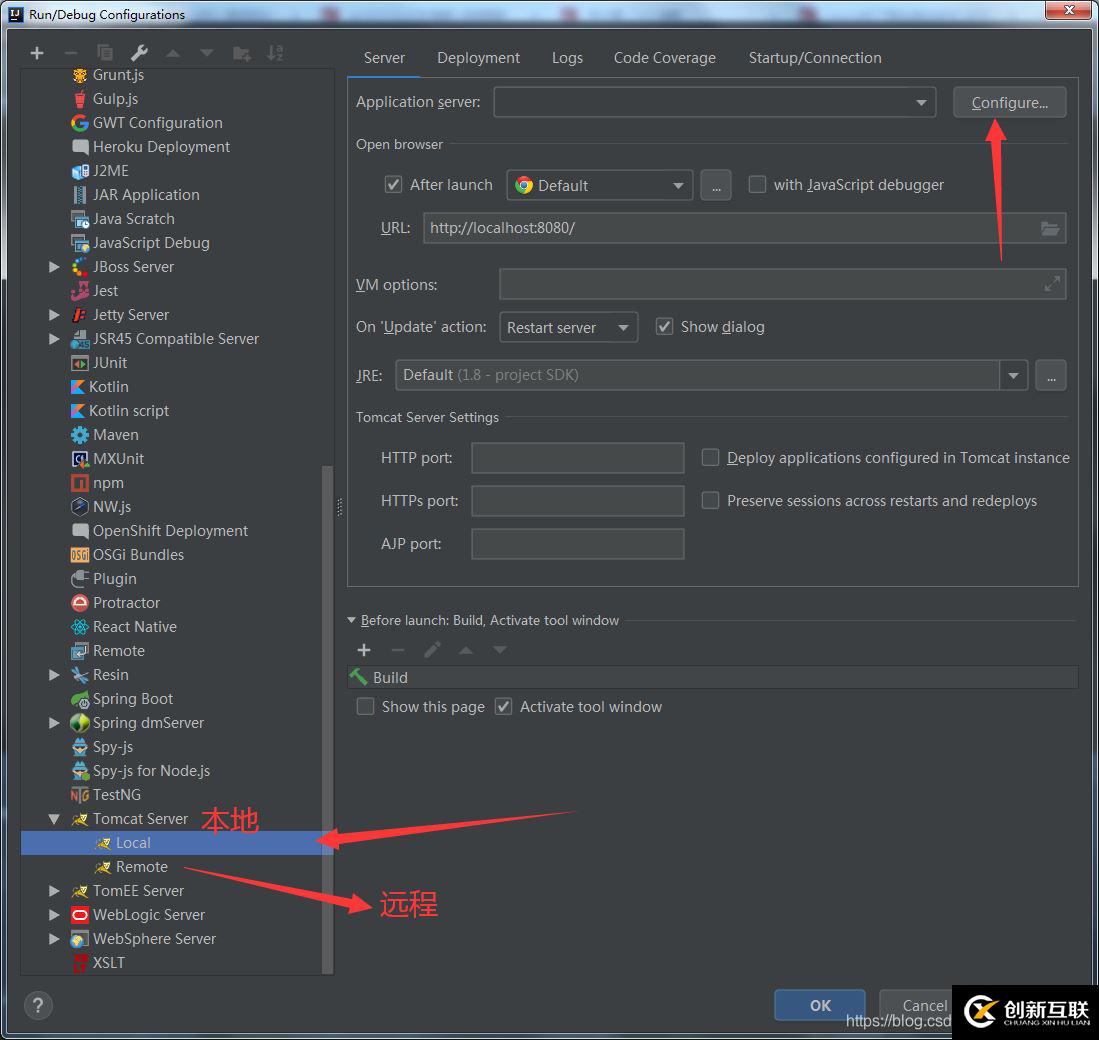Screen dimensions: 1099x1040
Task: Click the OK button
Action: [819, 1006]
